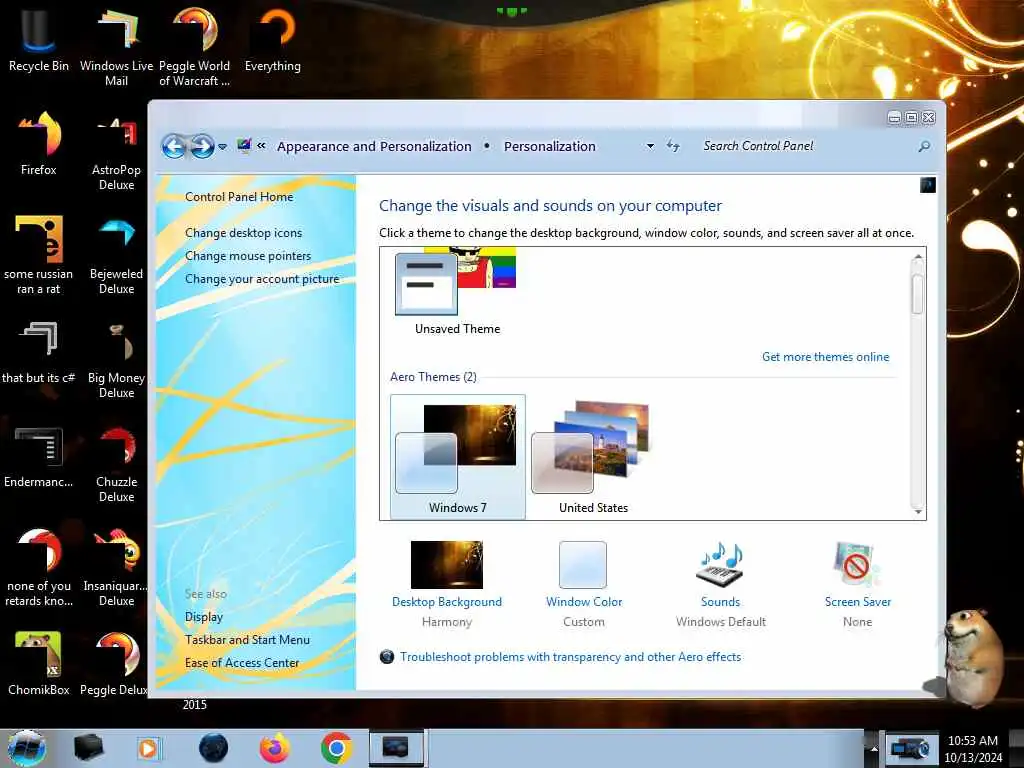Open the help icon in Personalization window
This screenshot has height=768, width=1024.
click(927, 185)
